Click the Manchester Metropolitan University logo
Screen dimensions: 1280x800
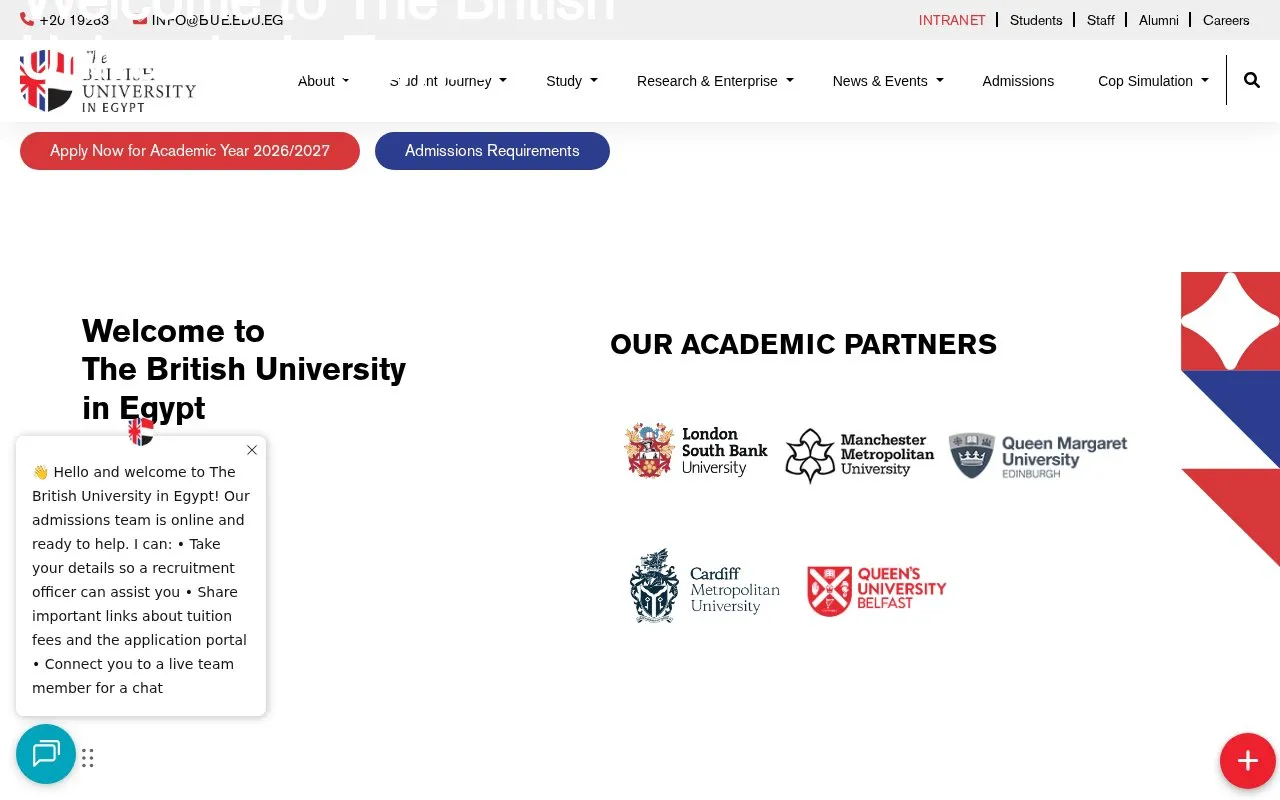(860, 455)
